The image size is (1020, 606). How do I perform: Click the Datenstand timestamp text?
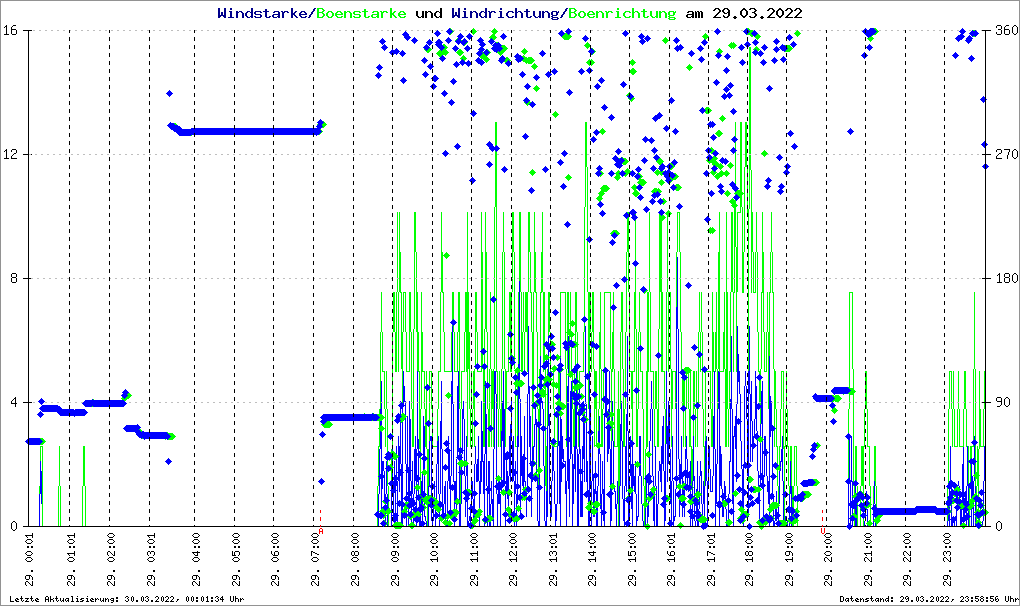pos(928,599)
